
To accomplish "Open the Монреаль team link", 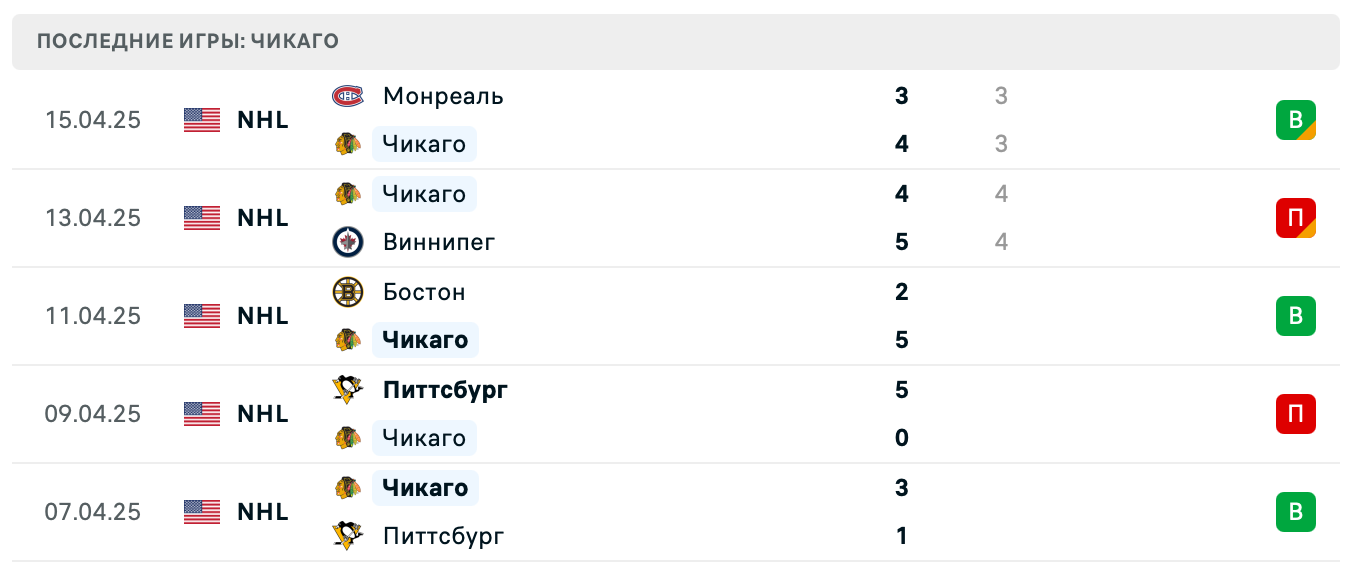I will coord(443,96).
